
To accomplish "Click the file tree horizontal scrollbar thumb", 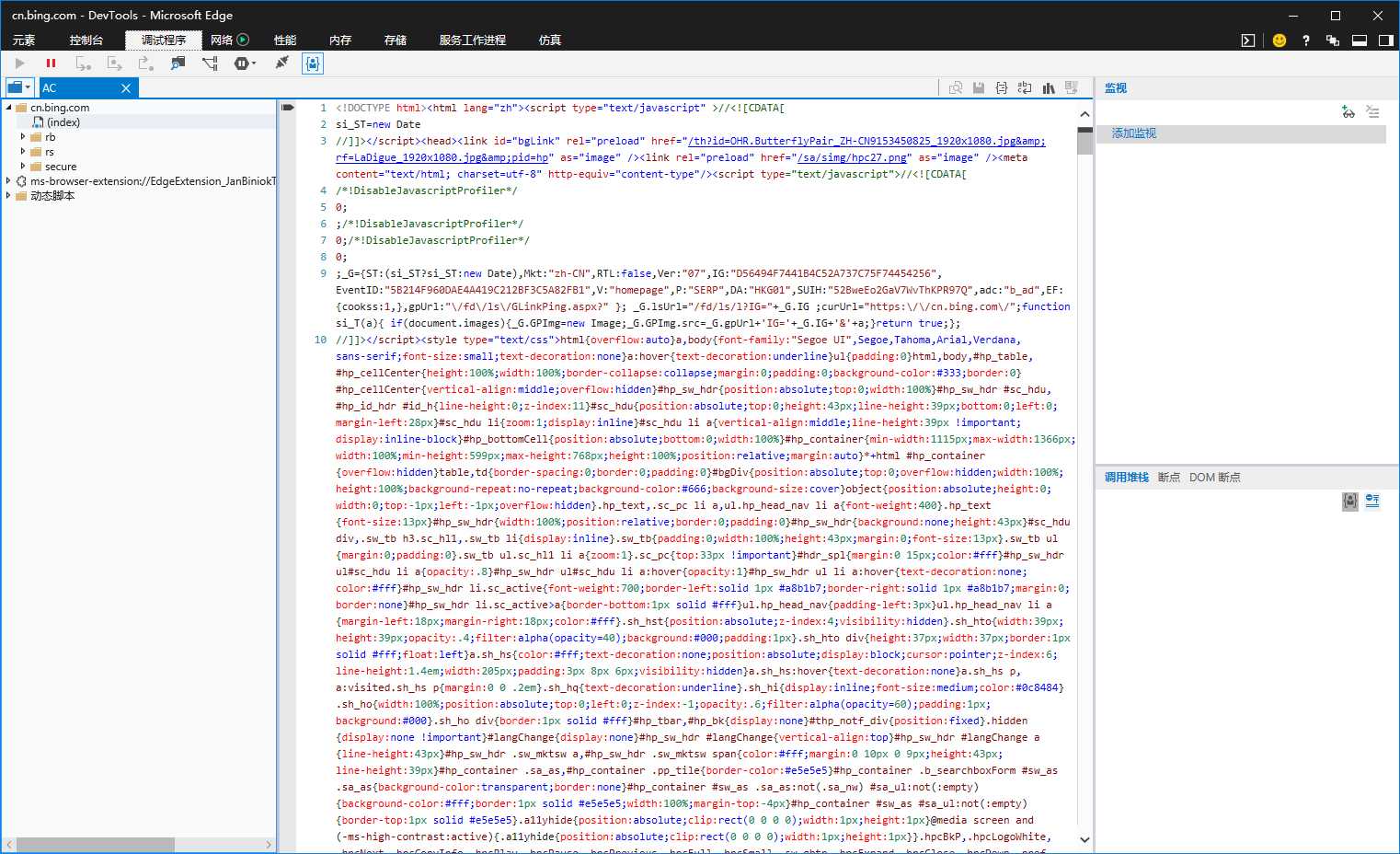I will tap(97, 844).
